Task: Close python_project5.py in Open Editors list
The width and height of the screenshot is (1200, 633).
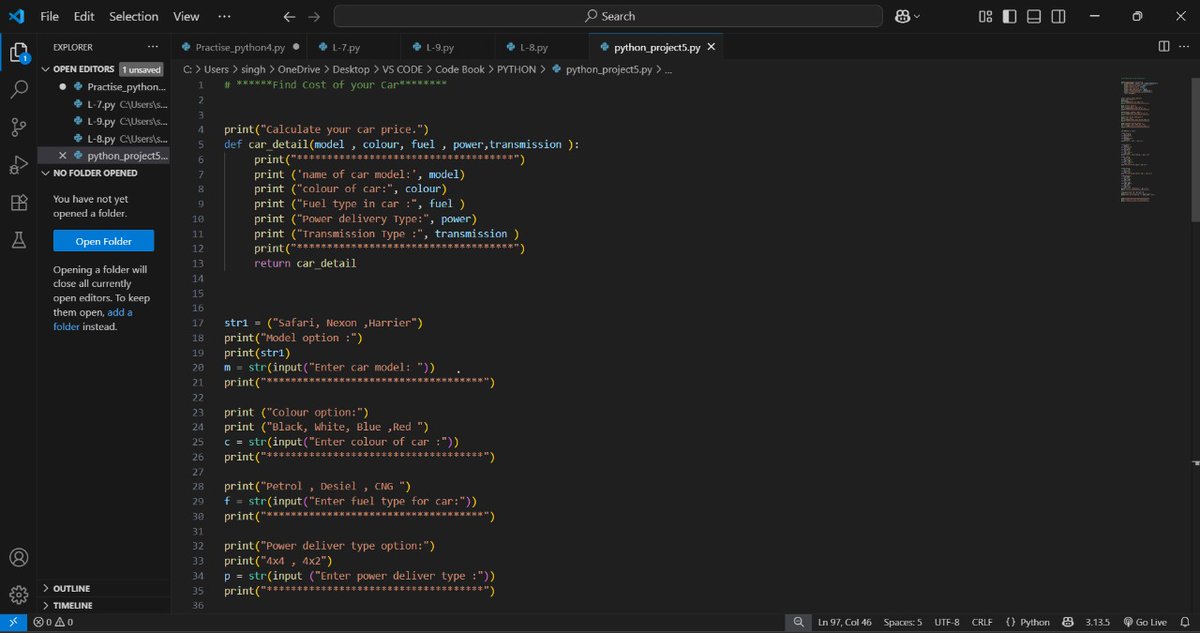Action: (x=63, y=156)
